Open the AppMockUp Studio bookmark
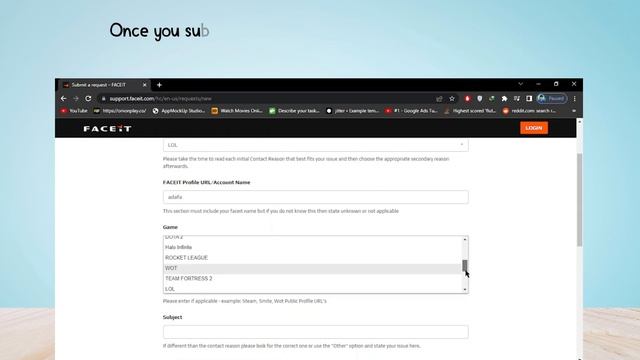 click(x=178, y=111)
